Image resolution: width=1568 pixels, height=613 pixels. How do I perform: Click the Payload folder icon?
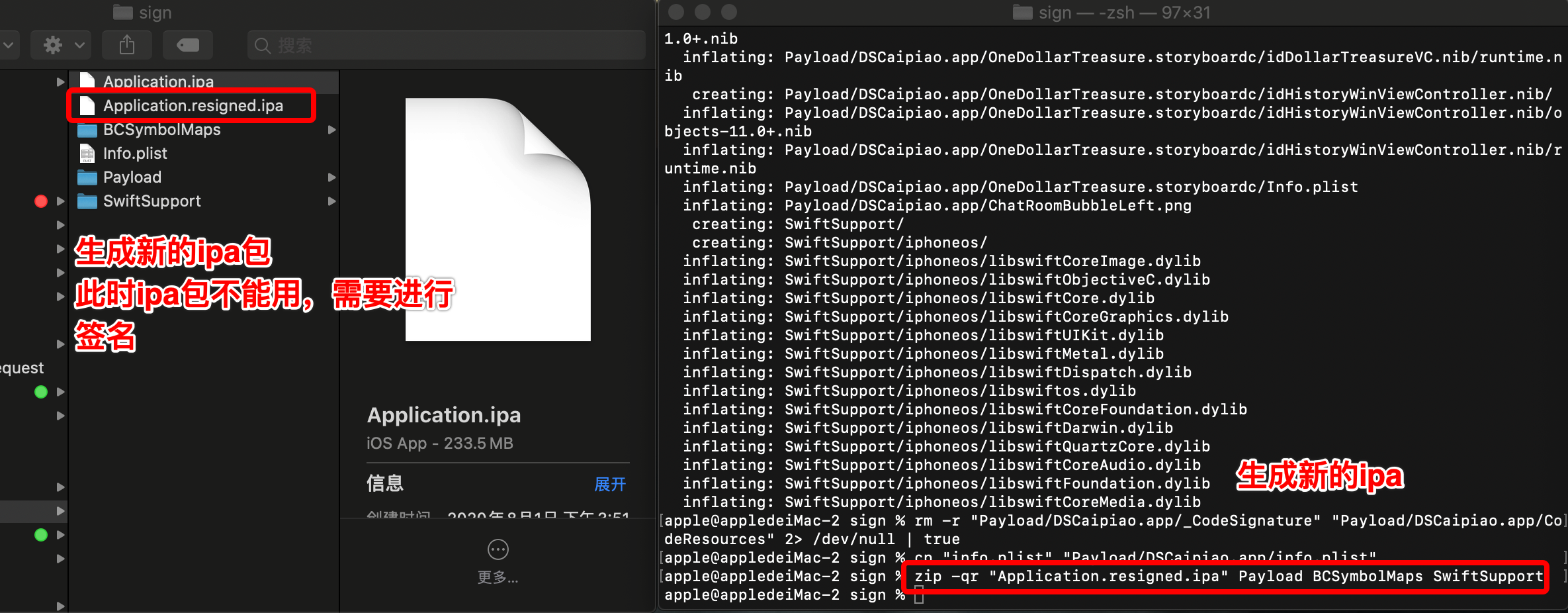(x=87, y=177)
